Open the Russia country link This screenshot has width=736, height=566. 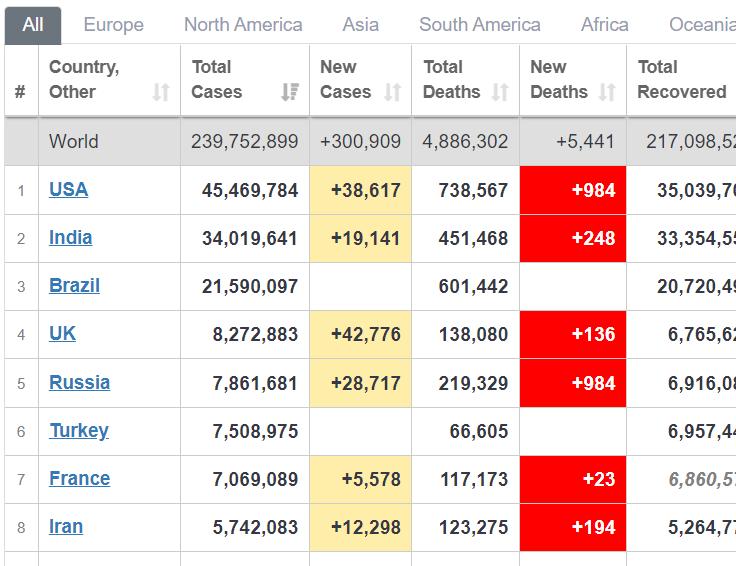pos(79,382)
